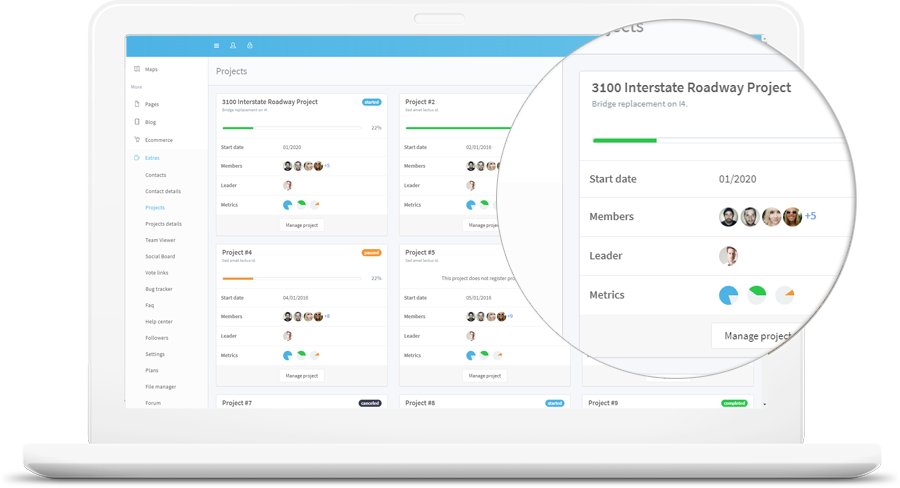Open Forum from sidebar

(x=153, y=403)
